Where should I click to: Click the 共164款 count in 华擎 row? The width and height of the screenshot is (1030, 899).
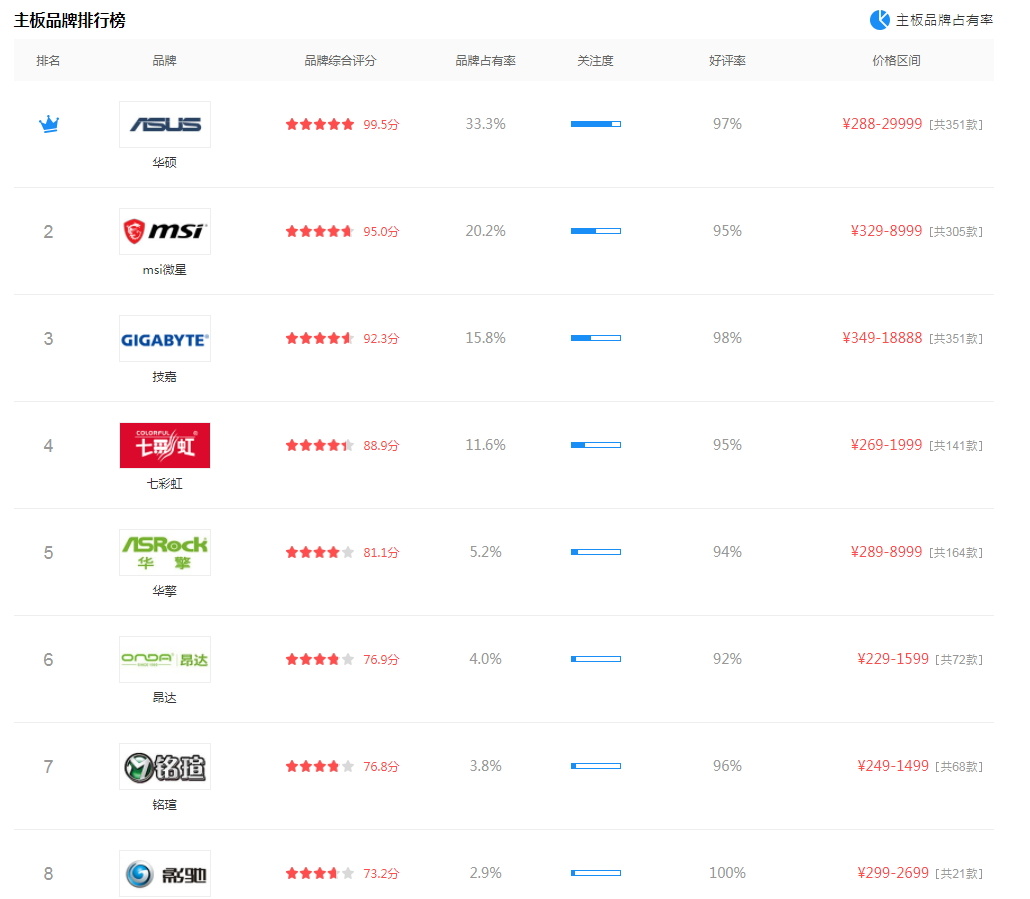[956, 553]
